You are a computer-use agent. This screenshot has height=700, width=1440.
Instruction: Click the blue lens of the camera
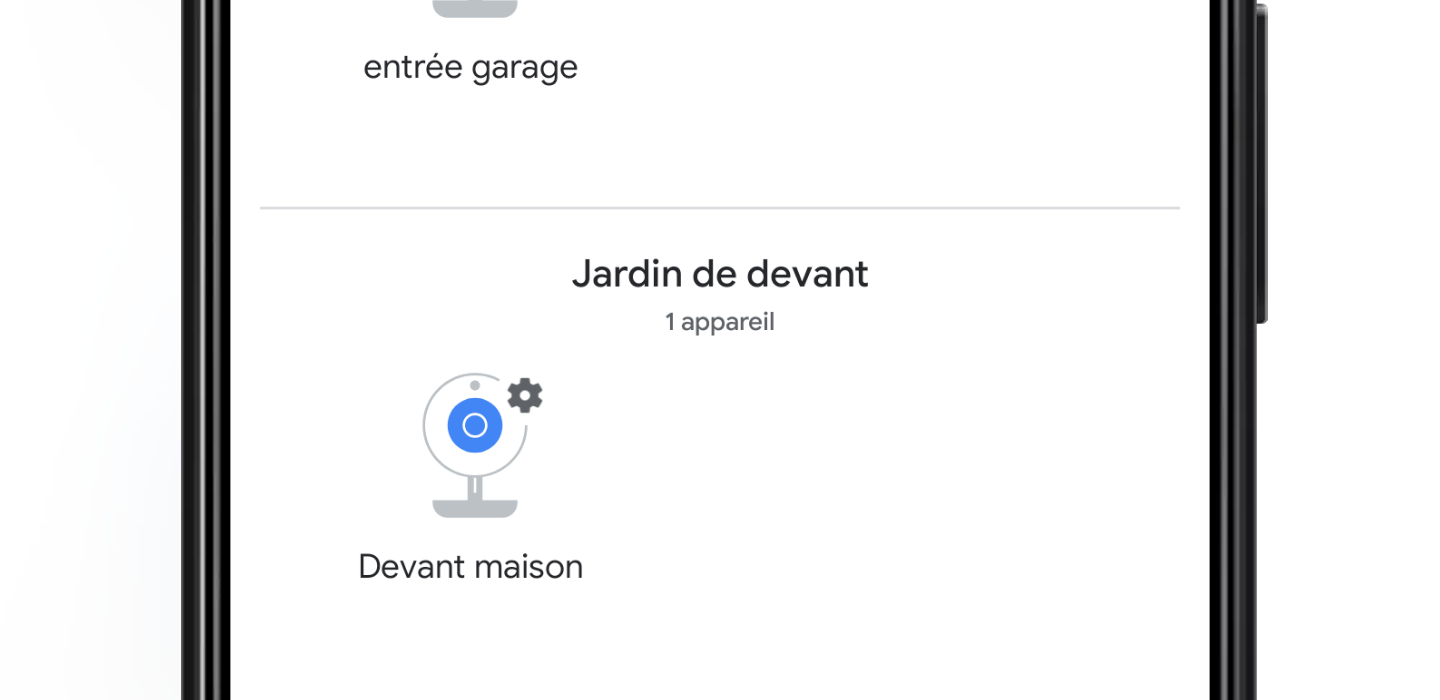pyautogui.click(x=475, y=425)
